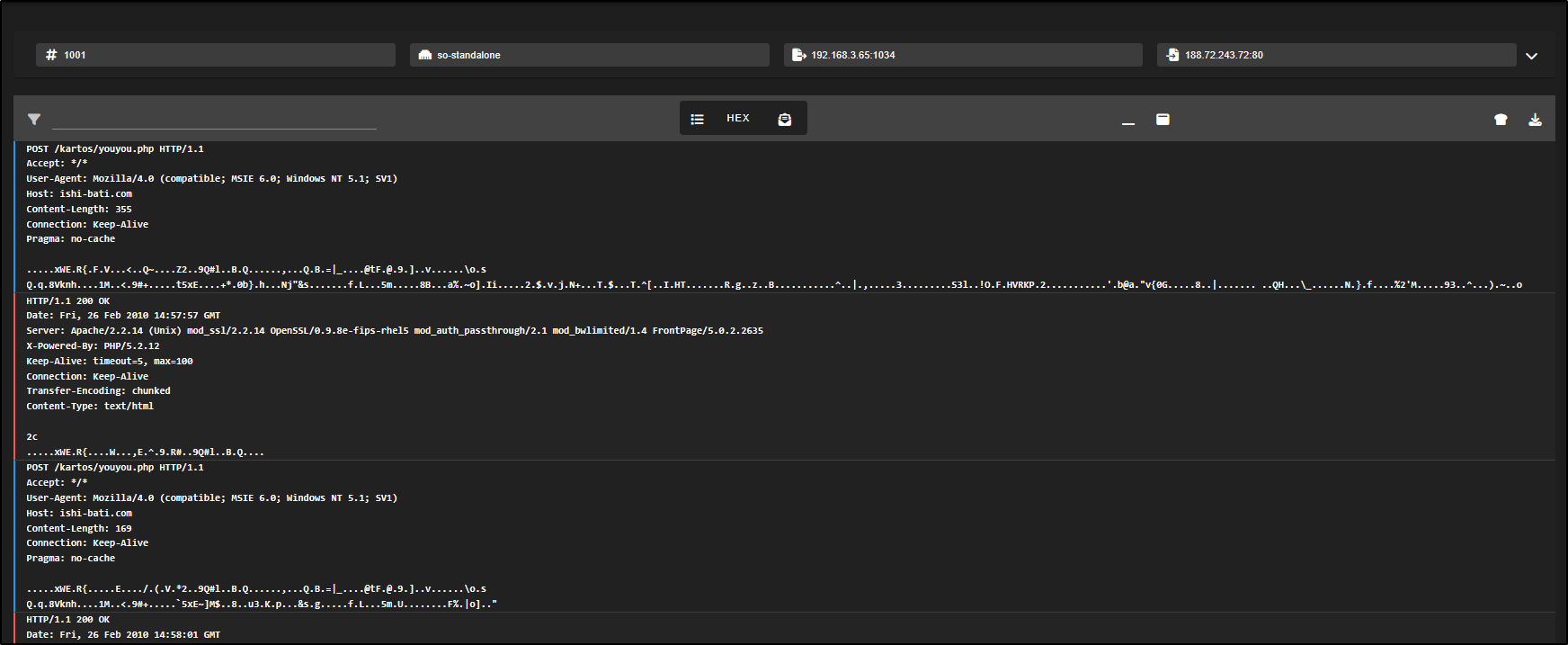Click the so-standalone sensor field

tap(590, 55)
